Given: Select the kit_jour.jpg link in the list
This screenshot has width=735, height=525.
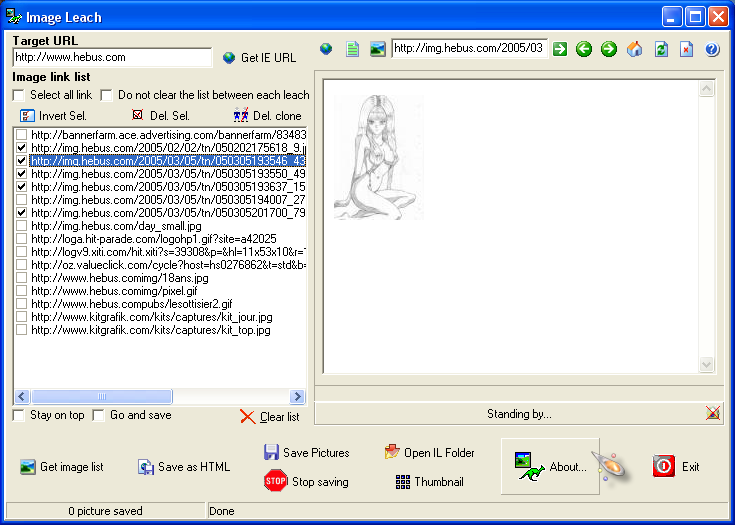Looking at the screenshot, I should click(151, 317).
